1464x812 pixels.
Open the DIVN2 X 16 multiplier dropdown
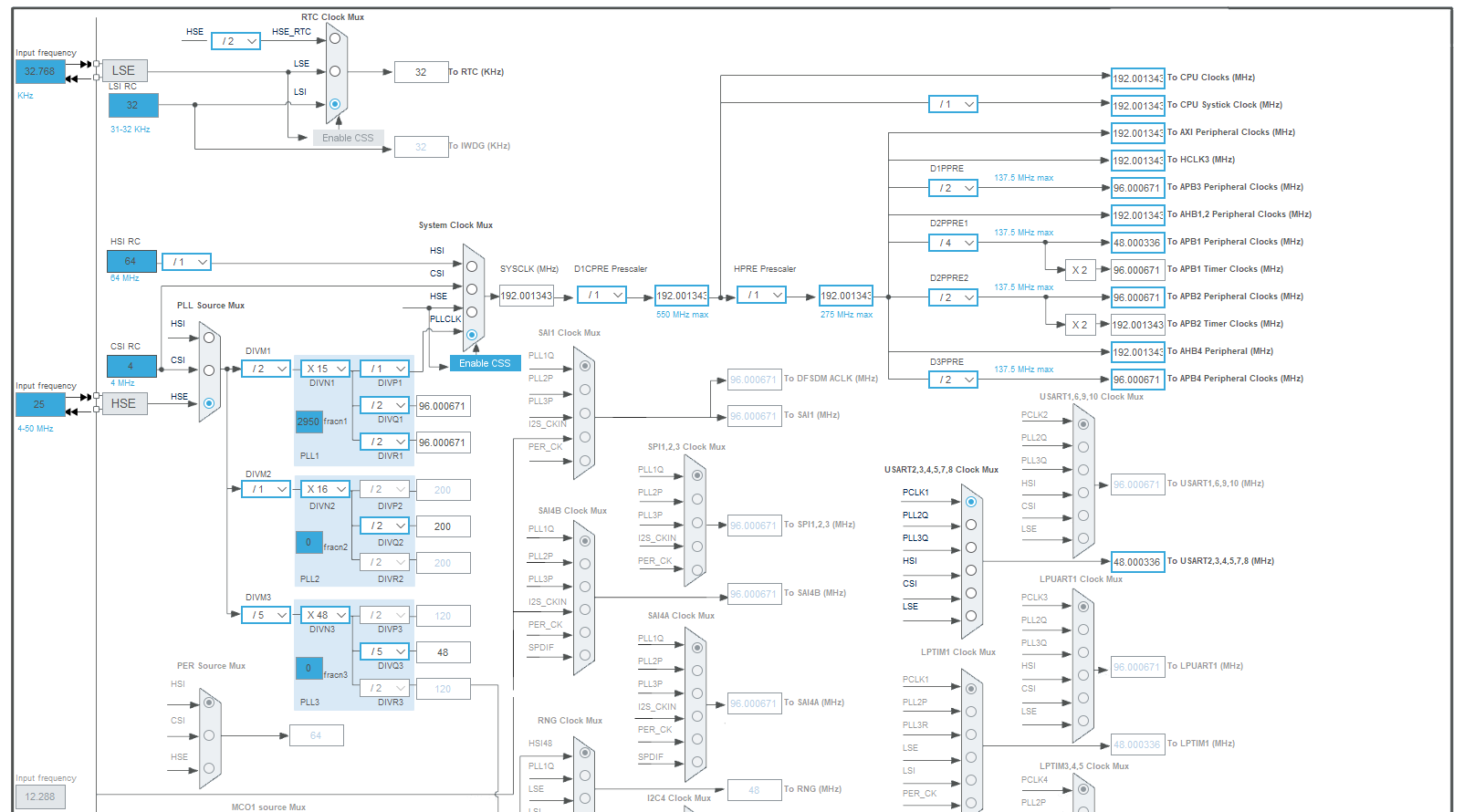pos(325,489)
